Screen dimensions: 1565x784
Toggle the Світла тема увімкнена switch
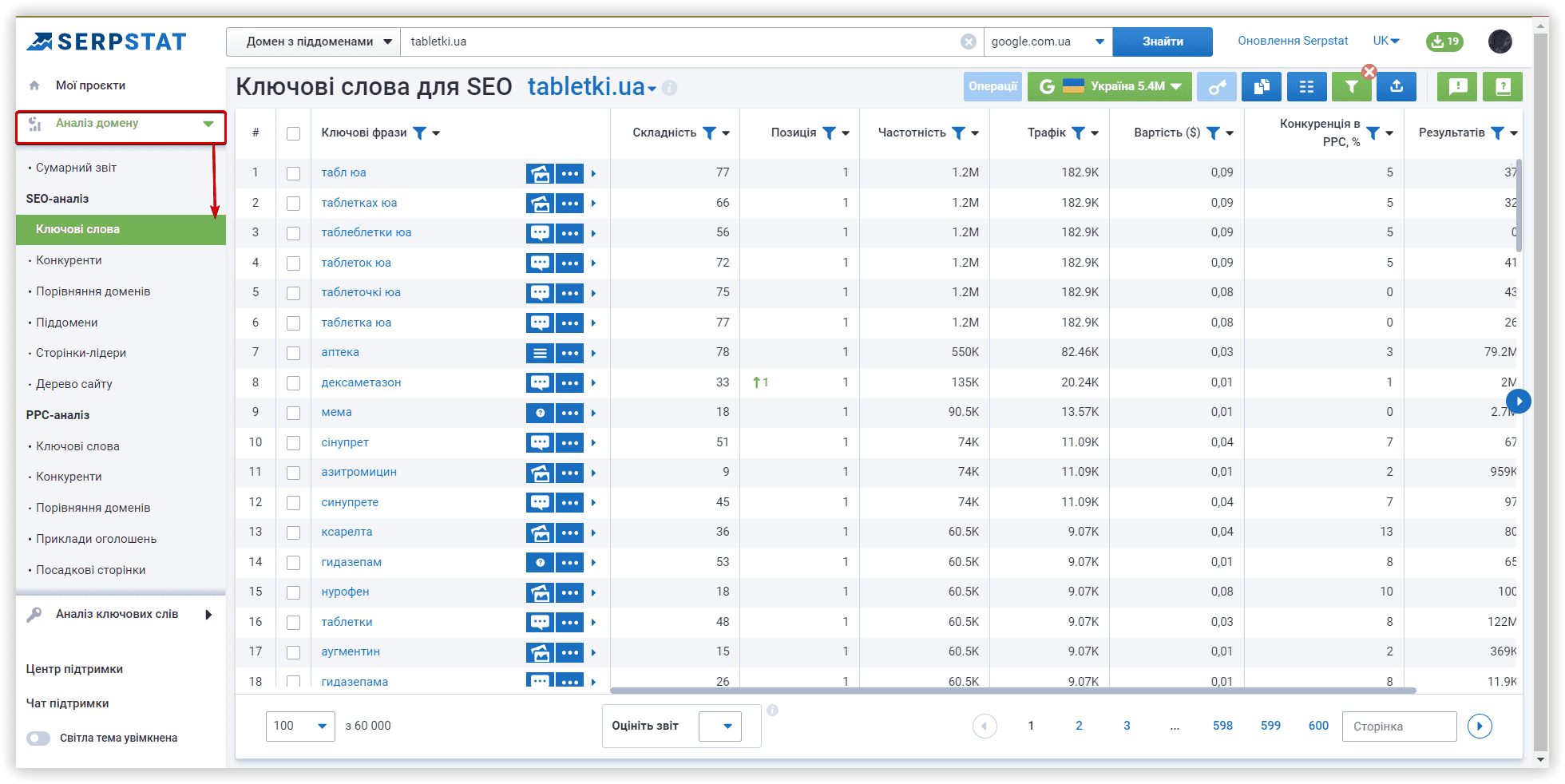tap(38, 738)
